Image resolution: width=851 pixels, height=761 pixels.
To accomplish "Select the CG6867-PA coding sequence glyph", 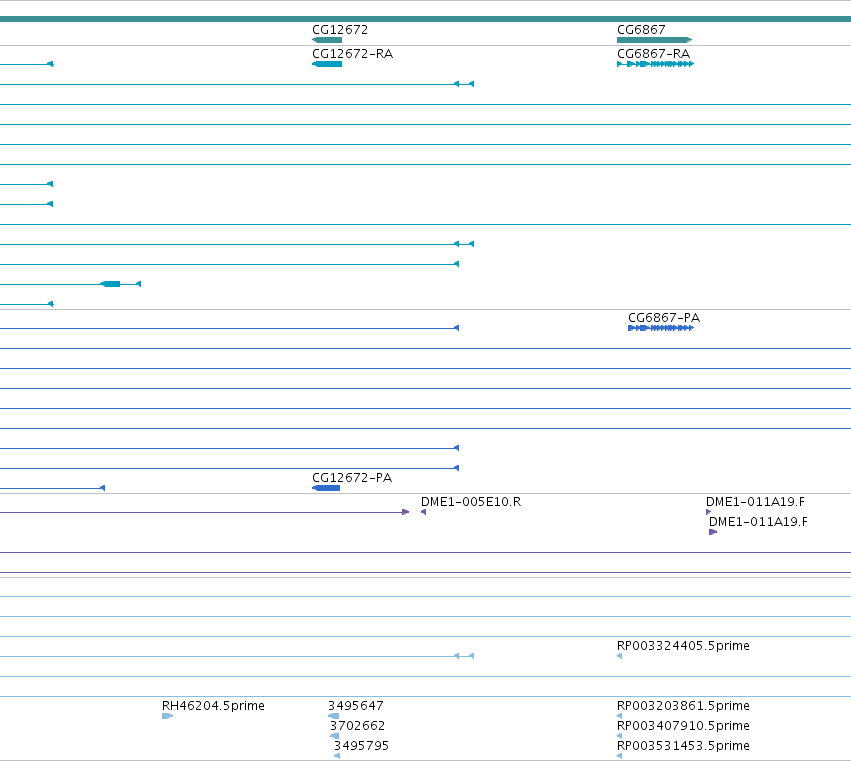I will (661, 328).
